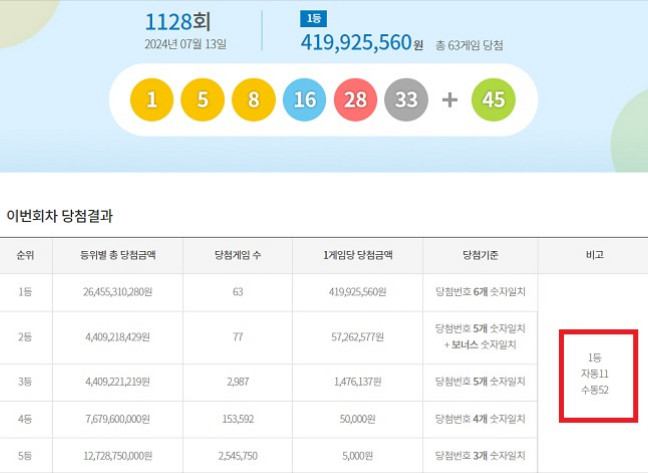Click the 등위별 총 당첨금액 column header
This screenshot has height=473, width=648.
(118, 255)
